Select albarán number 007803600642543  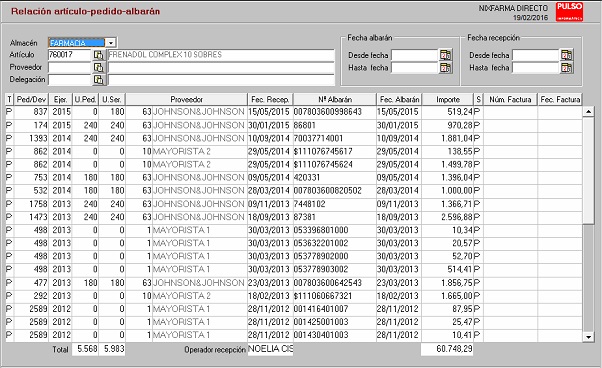pos(328,283)
